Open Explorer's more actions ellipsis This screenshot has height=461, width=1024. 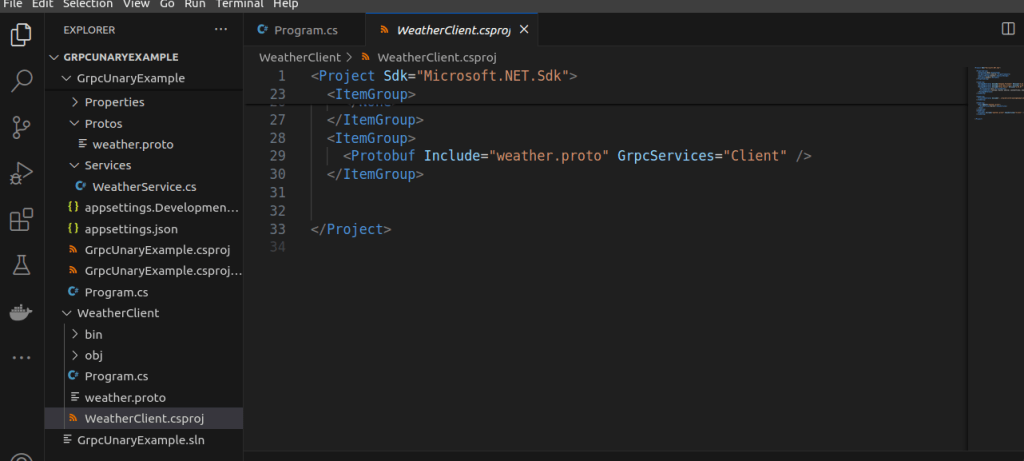[221, 30]
